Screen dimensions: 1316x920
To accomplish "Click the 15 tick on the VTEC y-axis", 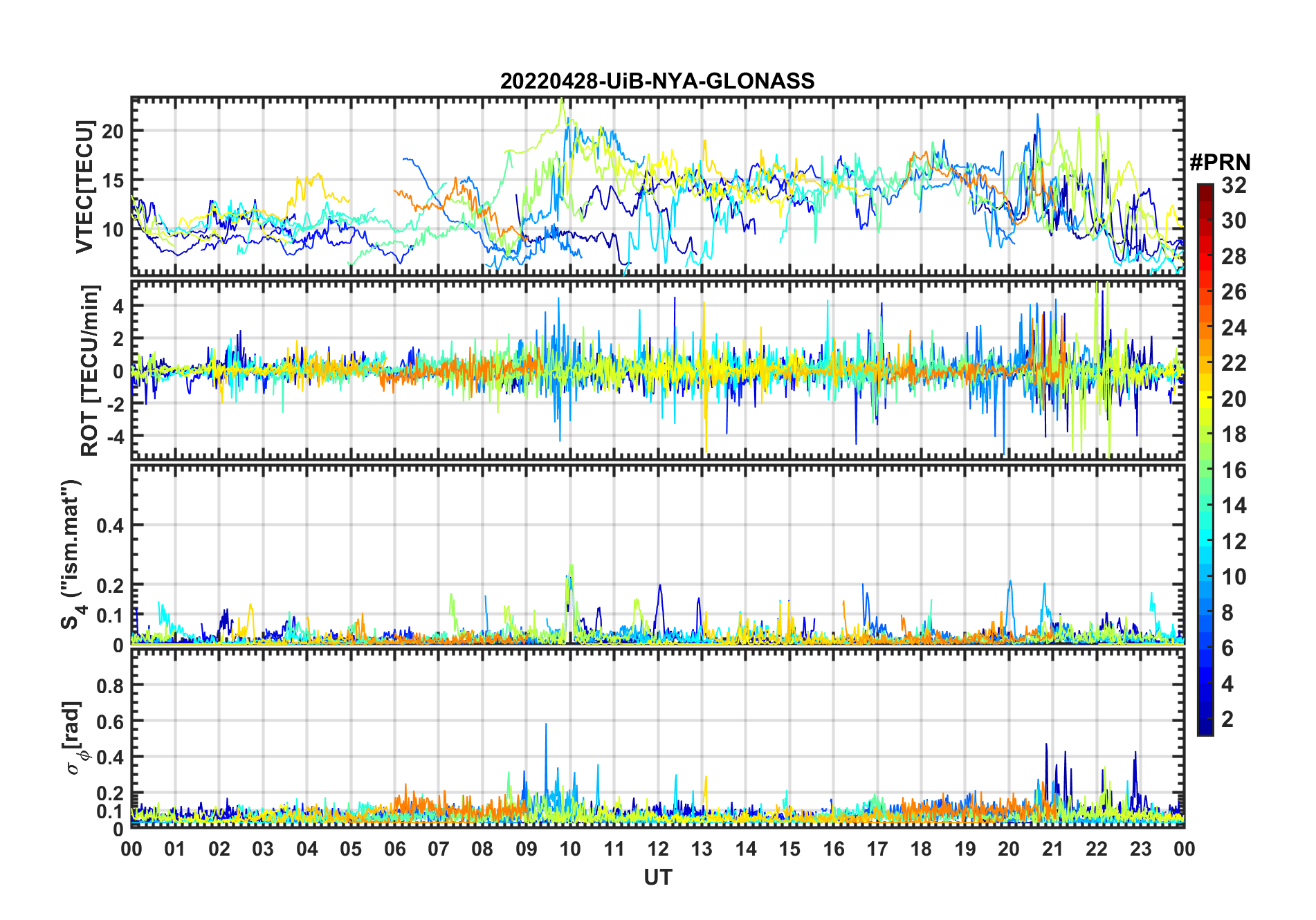I will click(x=113, y=181).
